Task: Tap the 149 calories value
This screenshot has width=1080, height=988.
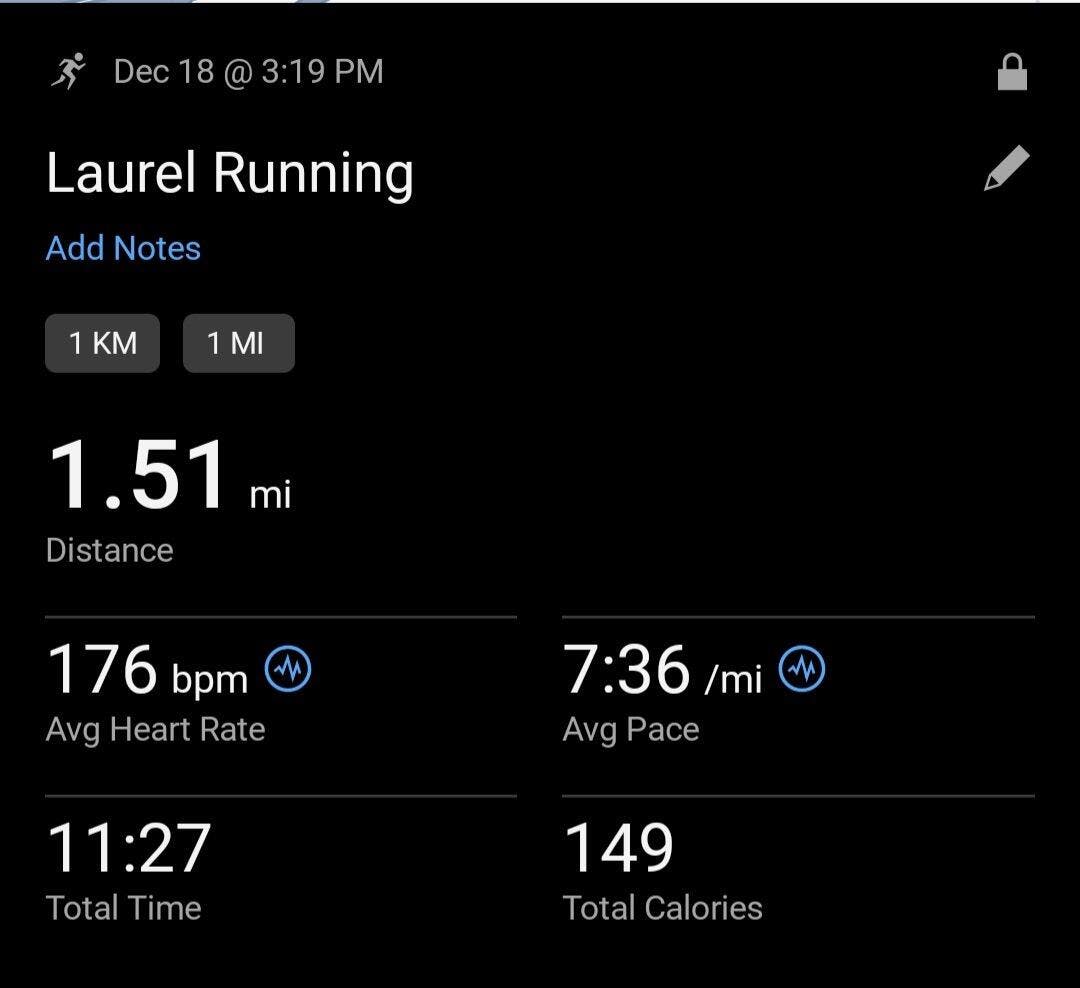Action: pyautogui.click(x=618, y=849)
